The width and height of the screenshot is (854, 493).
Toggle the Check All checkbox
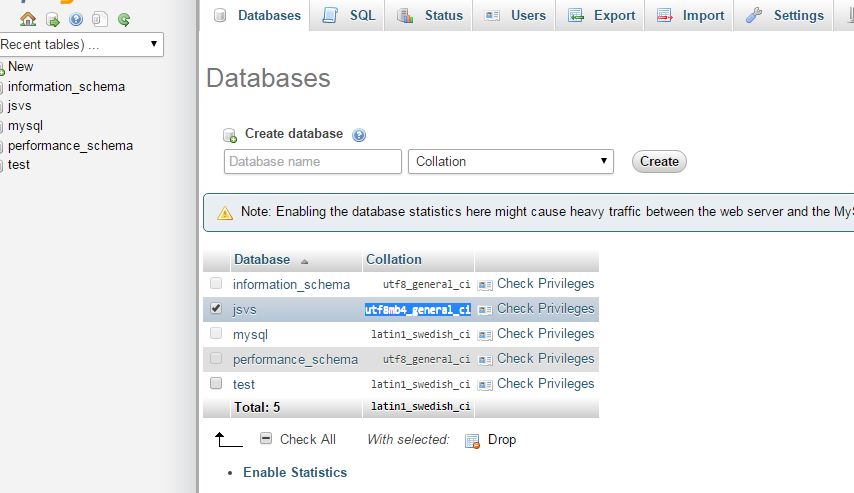266,439
